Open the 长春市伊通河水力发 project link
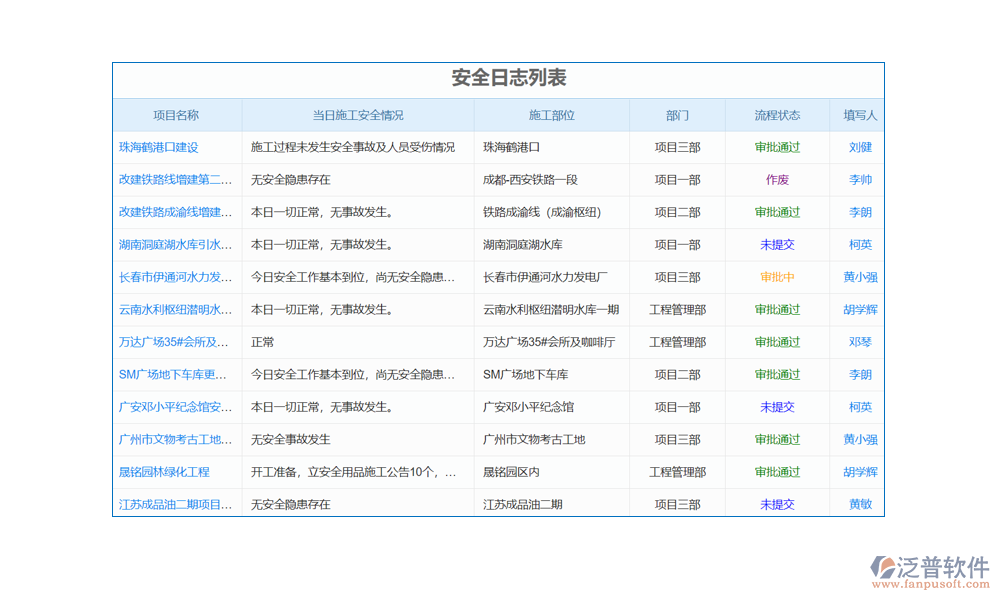This screenshot has width=1000, height=600. pyautogui.click(x=176, y=277)
